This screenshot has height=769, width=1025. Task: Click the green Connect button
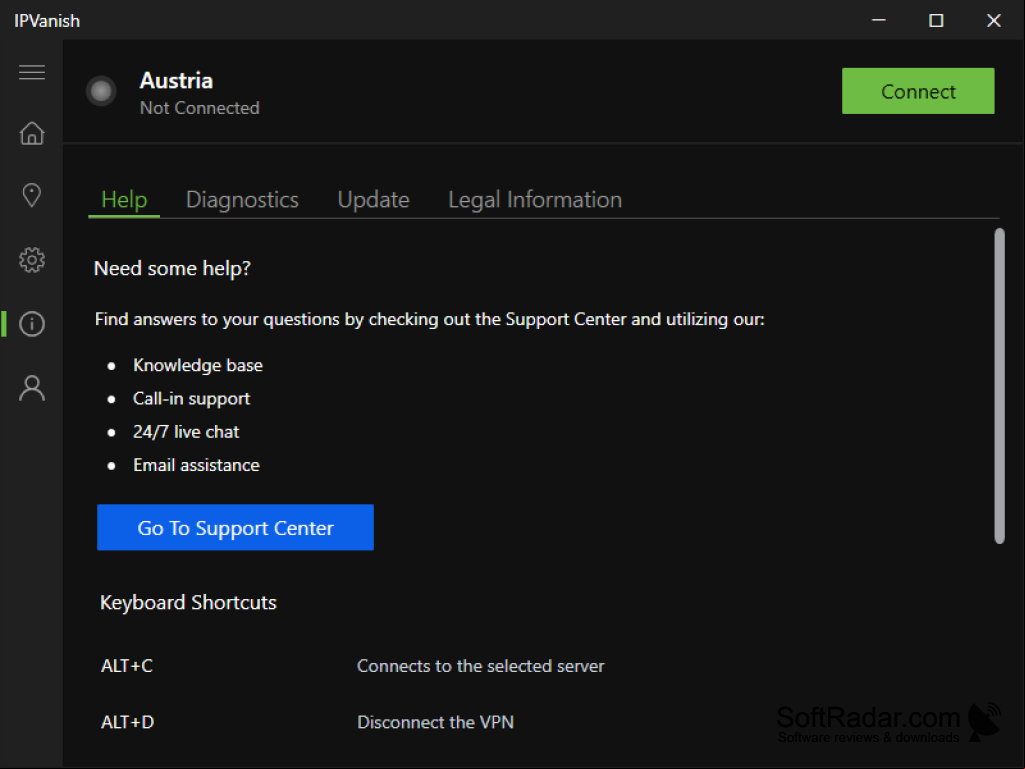click(x=918, y=91)
